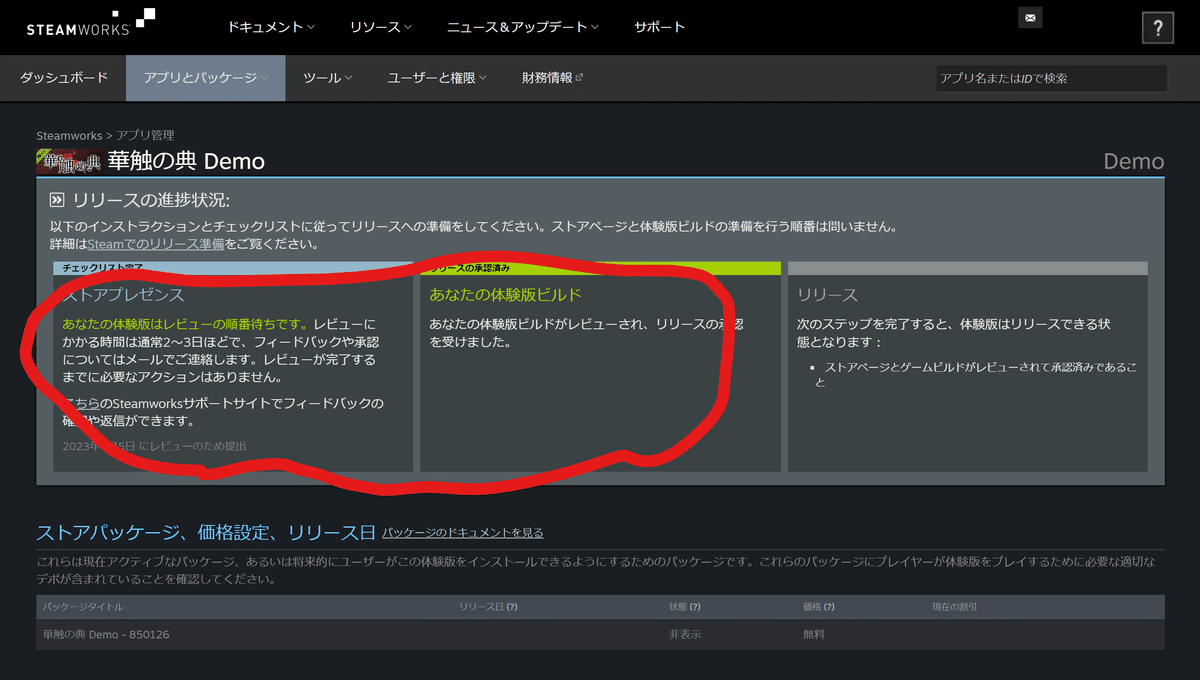Click the 状態 column header

click(685, 607)
